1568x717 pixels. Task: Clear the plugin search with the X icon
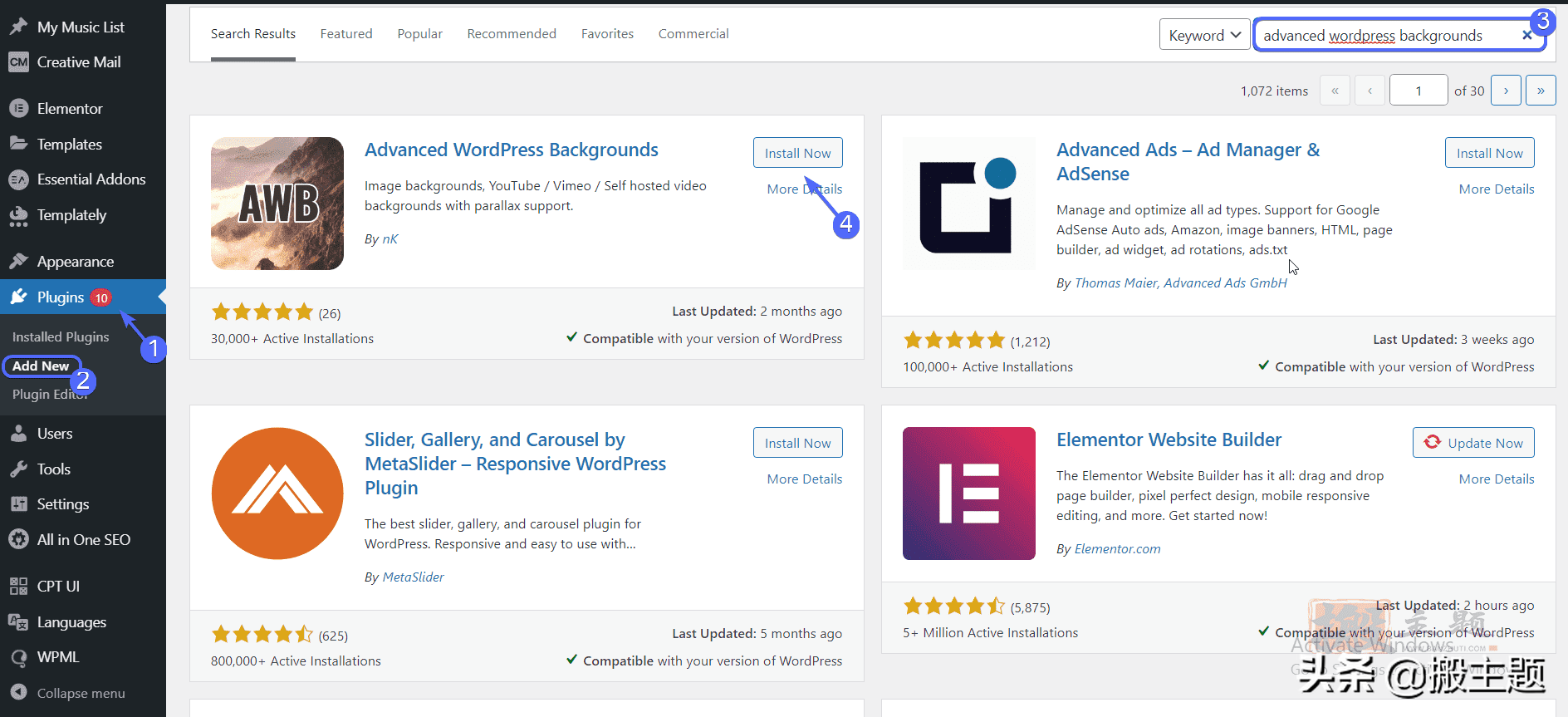coord(1526,35)
